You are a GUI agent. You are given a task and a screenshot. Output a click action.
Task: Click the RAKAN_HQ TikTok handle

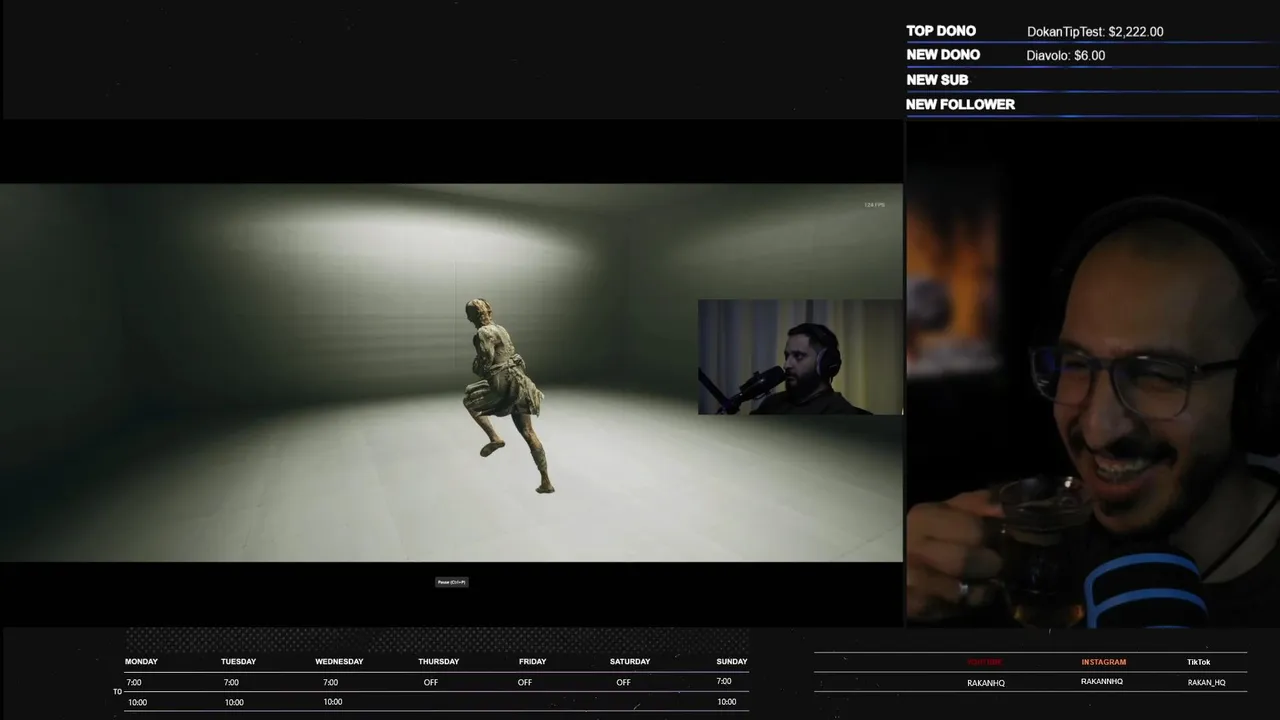1206,683
